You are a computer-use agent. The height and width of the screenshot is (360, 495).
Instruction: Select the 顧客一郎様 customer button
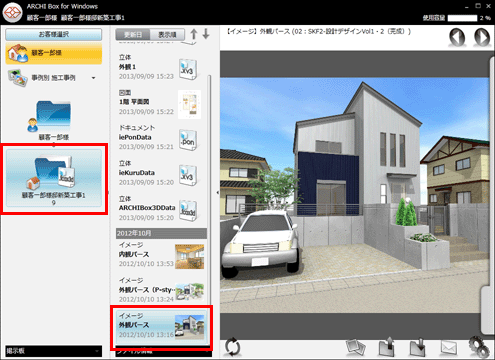54,53
